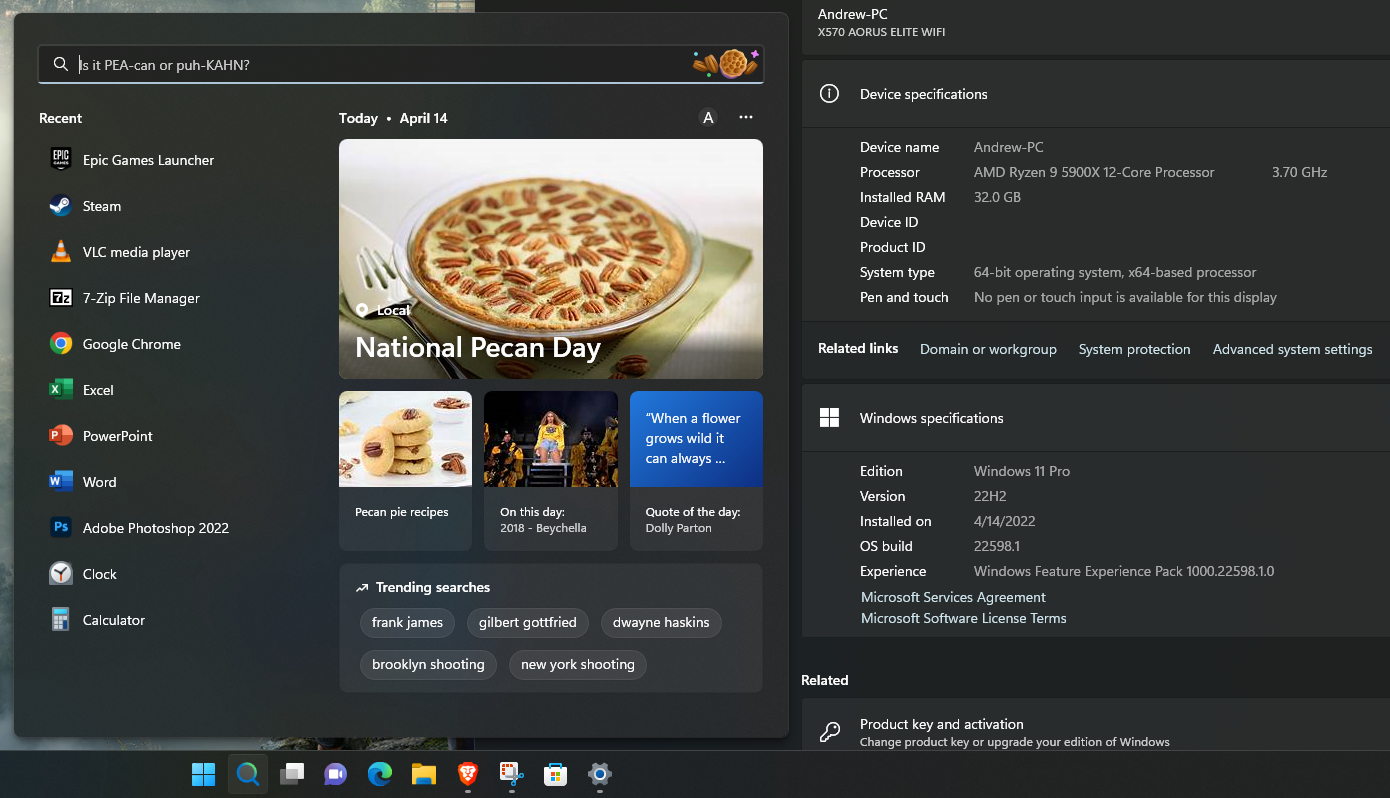Viewport: 1390px width, 798px height.
Task: Launch Brave browser from the taskbar
Action: [467, 774]
